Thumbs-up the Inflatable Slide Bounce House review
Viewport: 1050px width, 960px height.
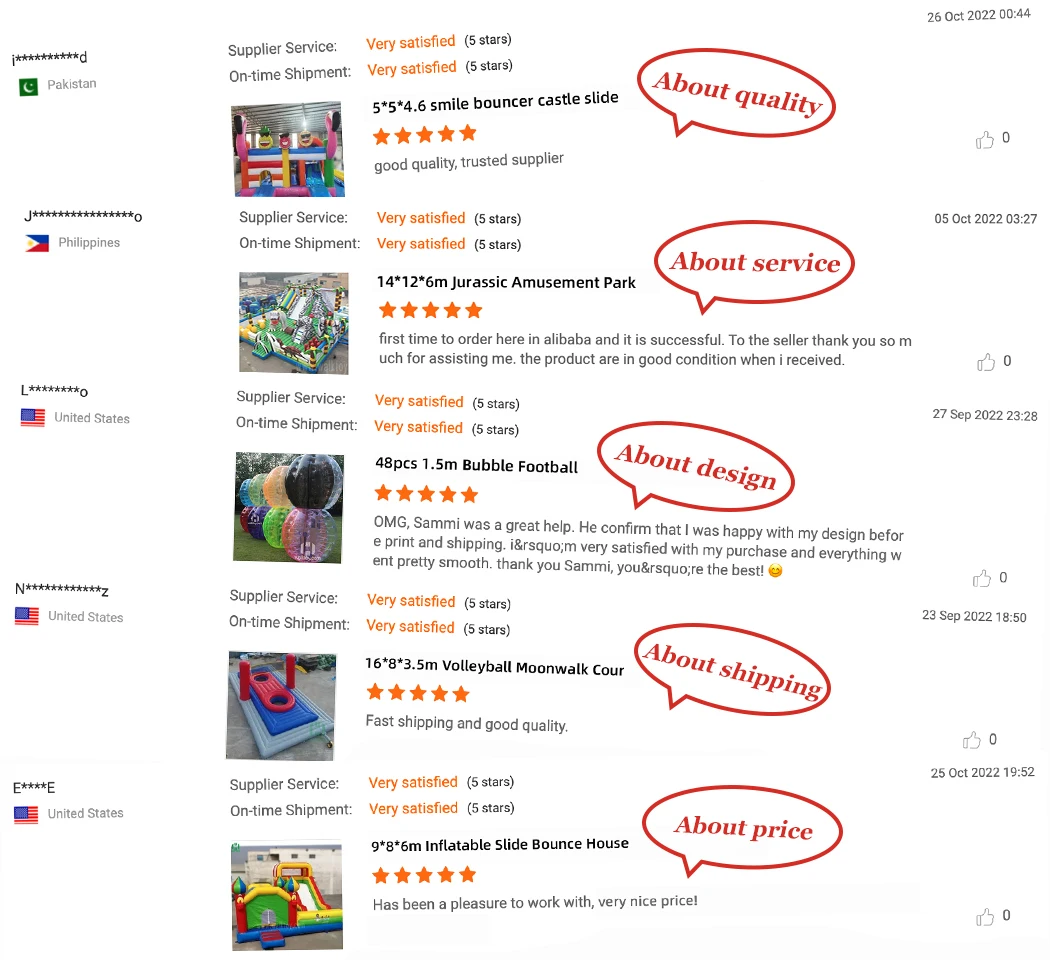985,916
